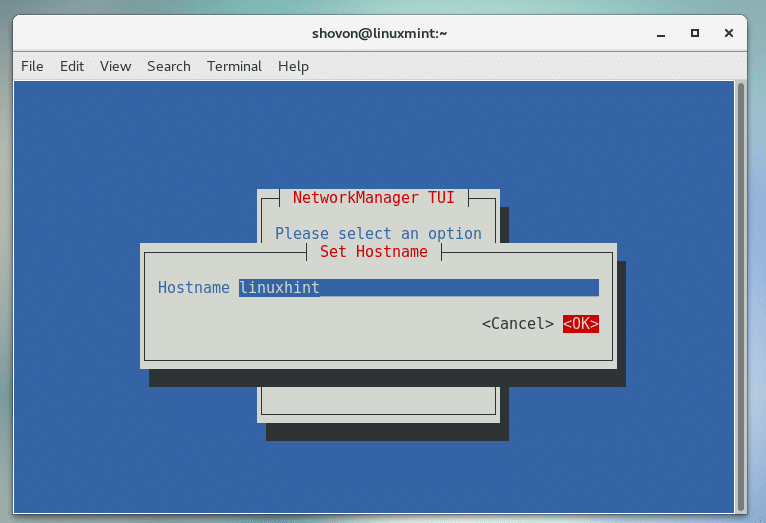Viewport: 766px width, 523px height.
Task: Open the Help menu
Action: [x=293, y=66]
